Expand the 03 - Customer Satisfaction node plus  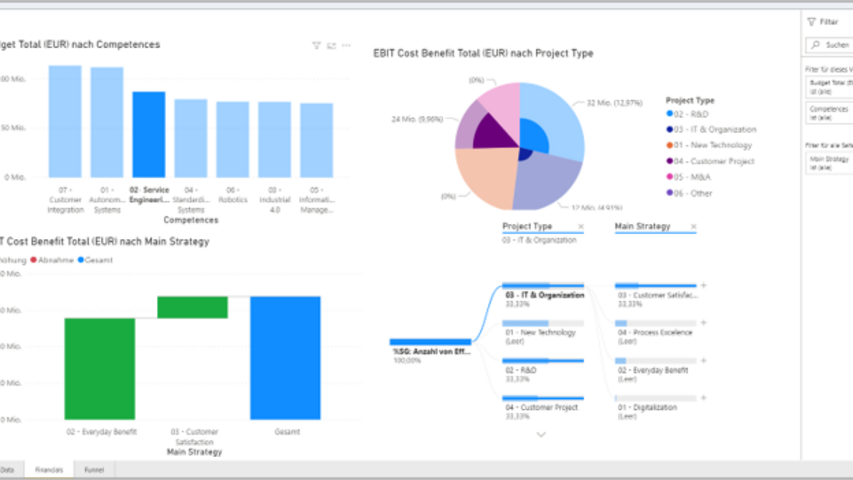point(704,286)
